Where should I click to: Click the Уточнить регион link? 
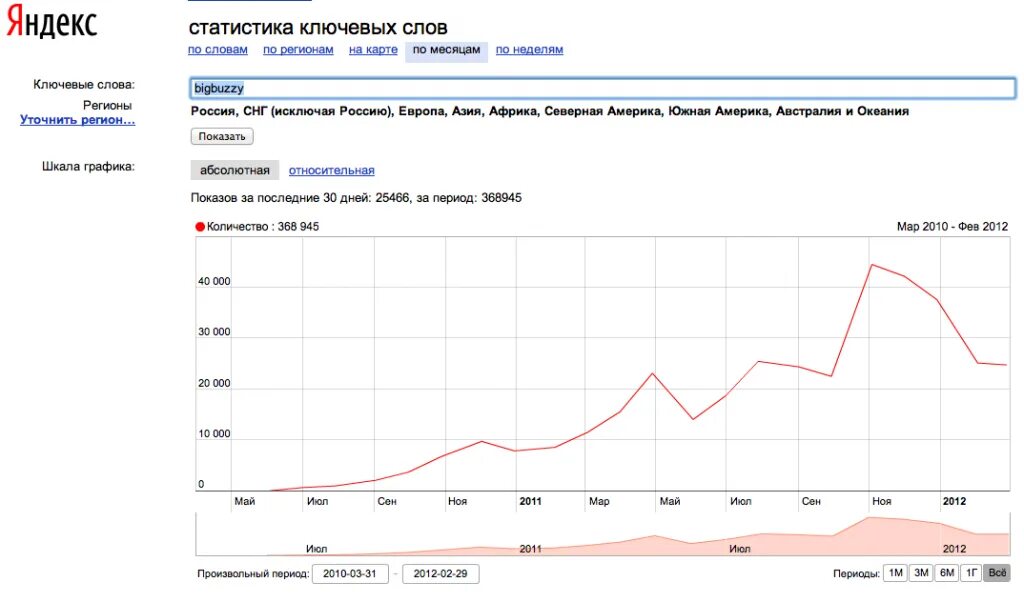tap(77, 120)
